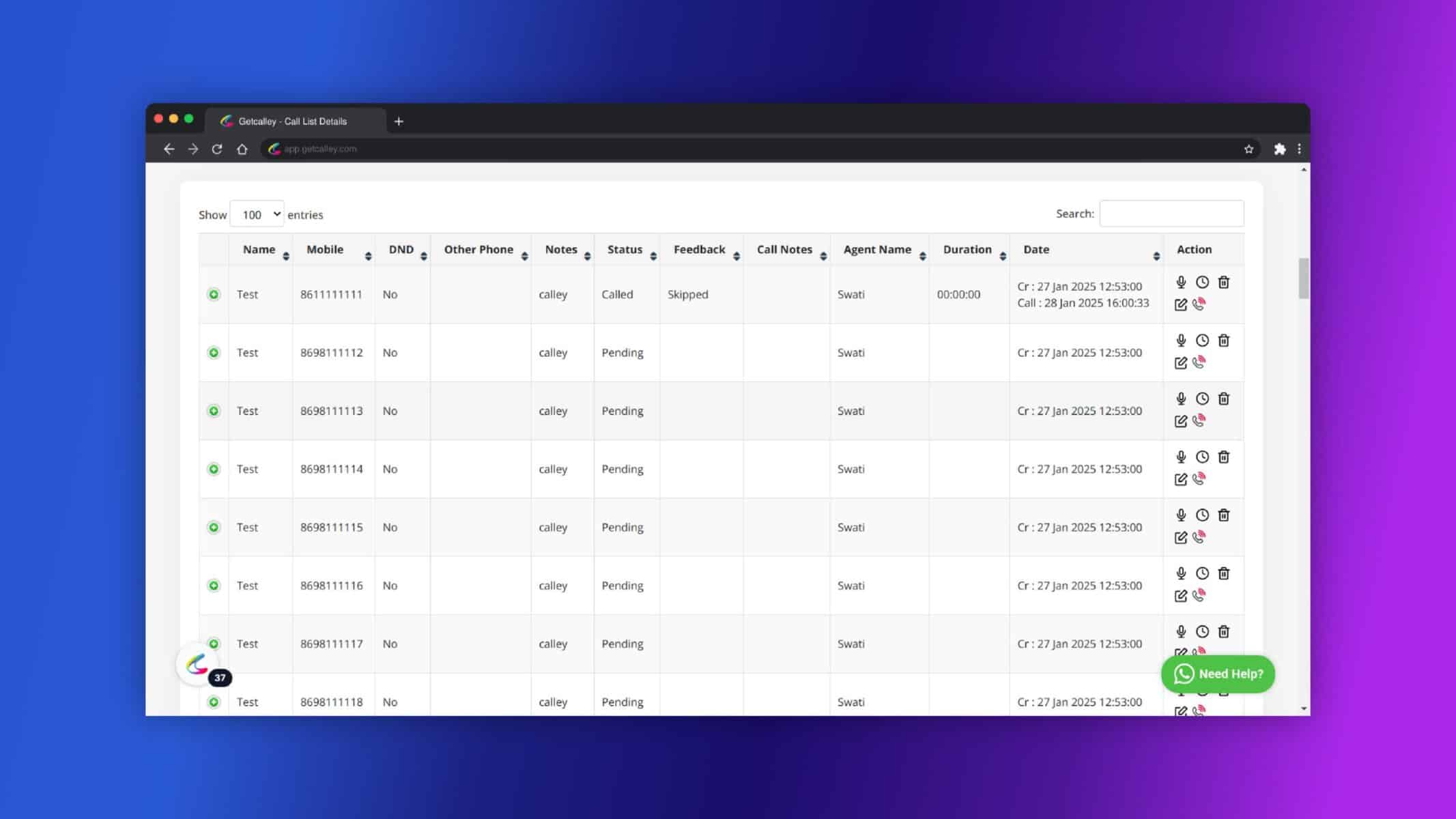This screenshot has height=819, width=1456.
Task: Click trash icon for 8698111115 row
Action: (x=1223, y=515)
